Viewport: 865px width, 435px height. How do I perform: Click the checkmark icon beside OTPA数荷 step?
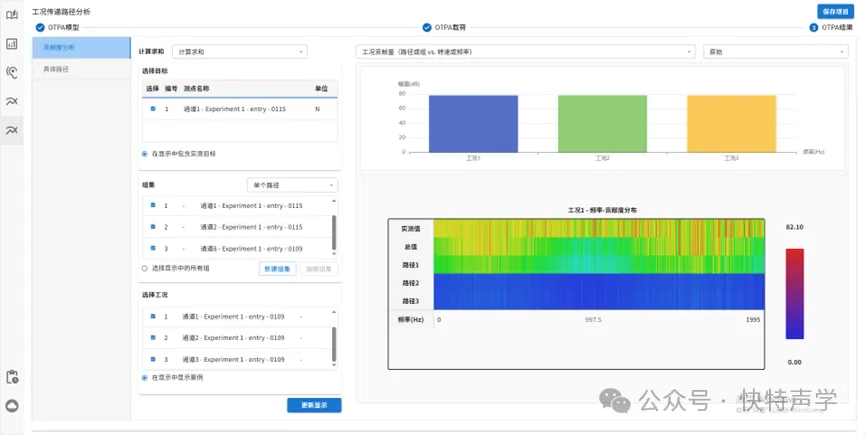(426, 28)
